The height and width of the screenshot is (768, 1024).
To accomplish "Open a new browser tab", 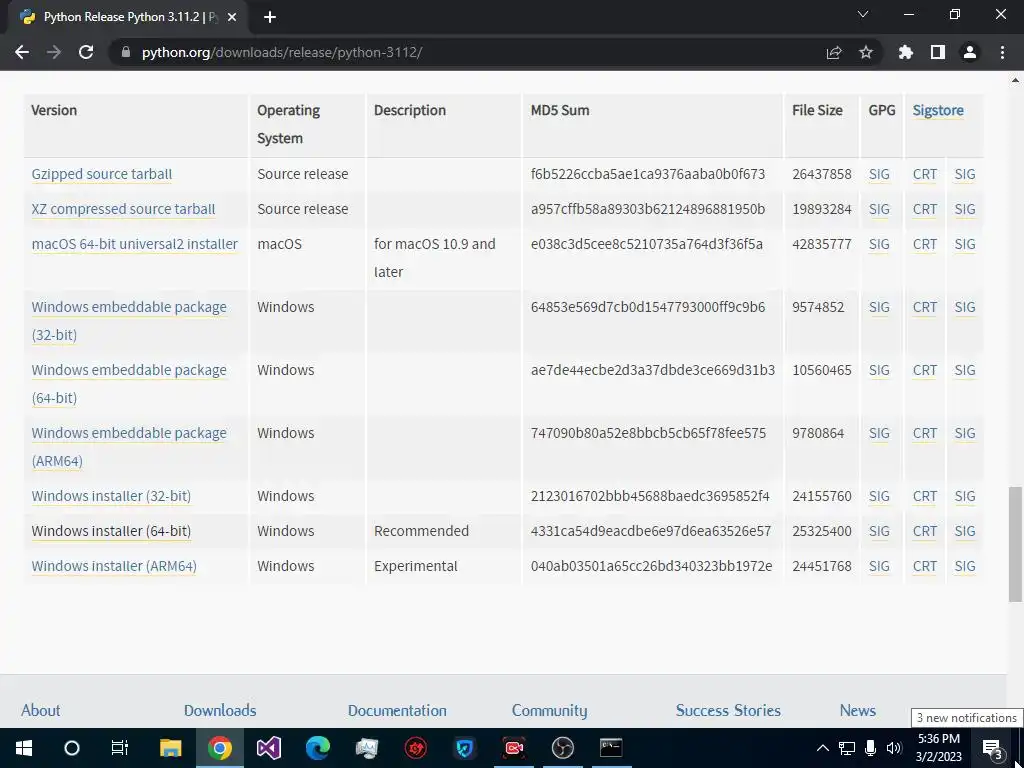I will tap(270, 18).
